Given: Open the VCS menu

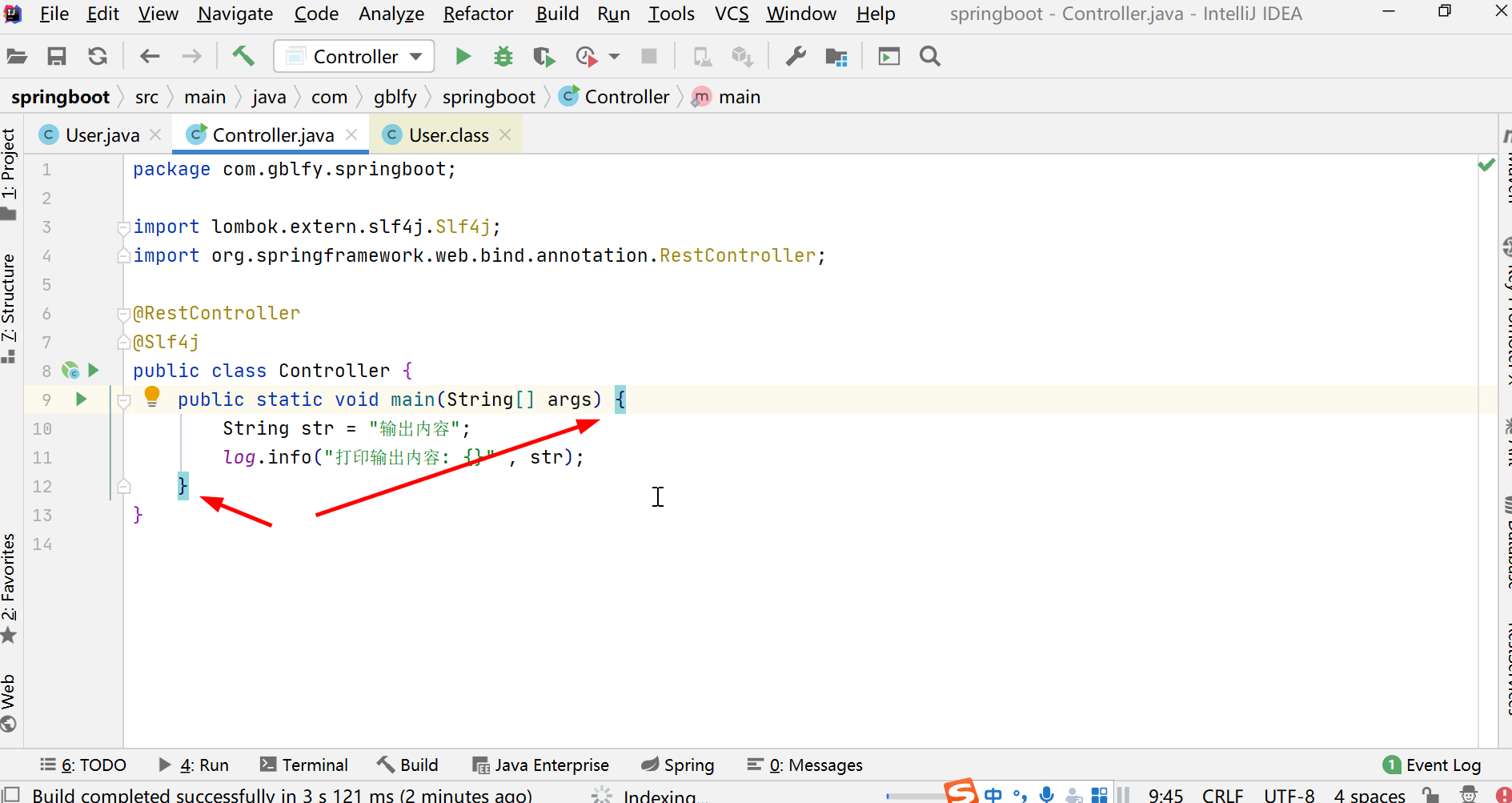Looking at the screenshot, I should tap(732, 14).
